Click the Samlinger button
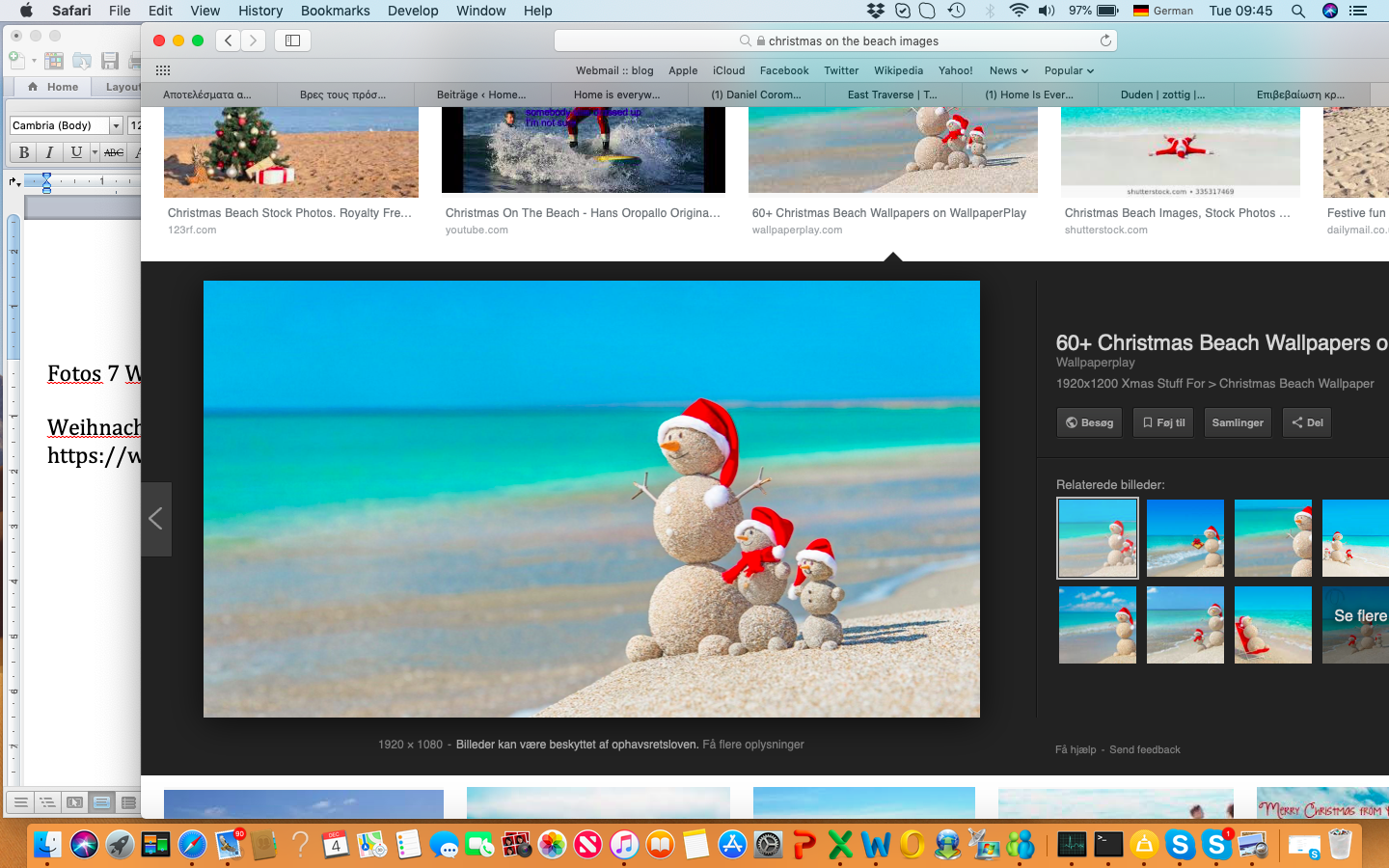Viewport: 1389px width, 868px height. [1238, 422]
